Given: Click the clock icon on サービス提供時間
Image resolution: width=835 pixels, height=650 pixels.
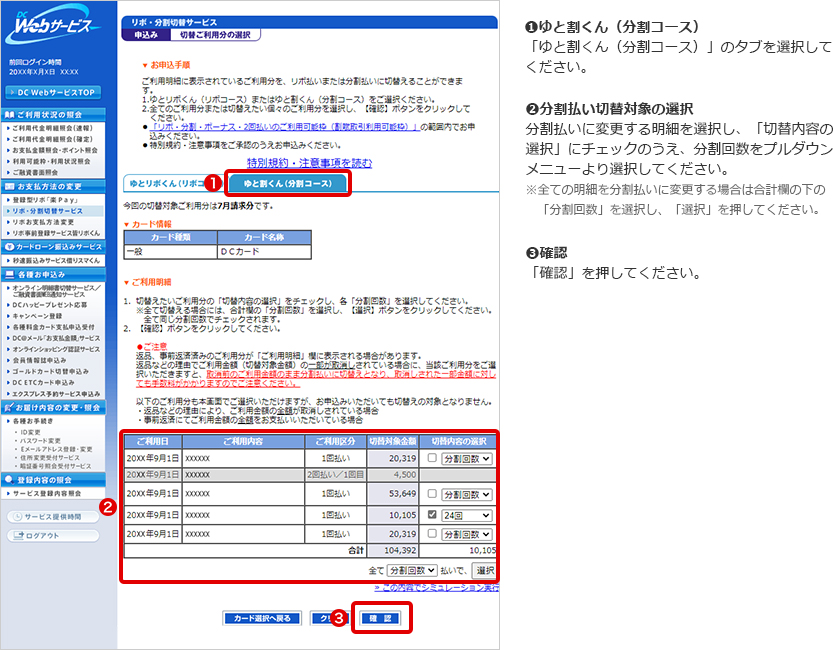Looking at the screenshot, I should 17,516.
